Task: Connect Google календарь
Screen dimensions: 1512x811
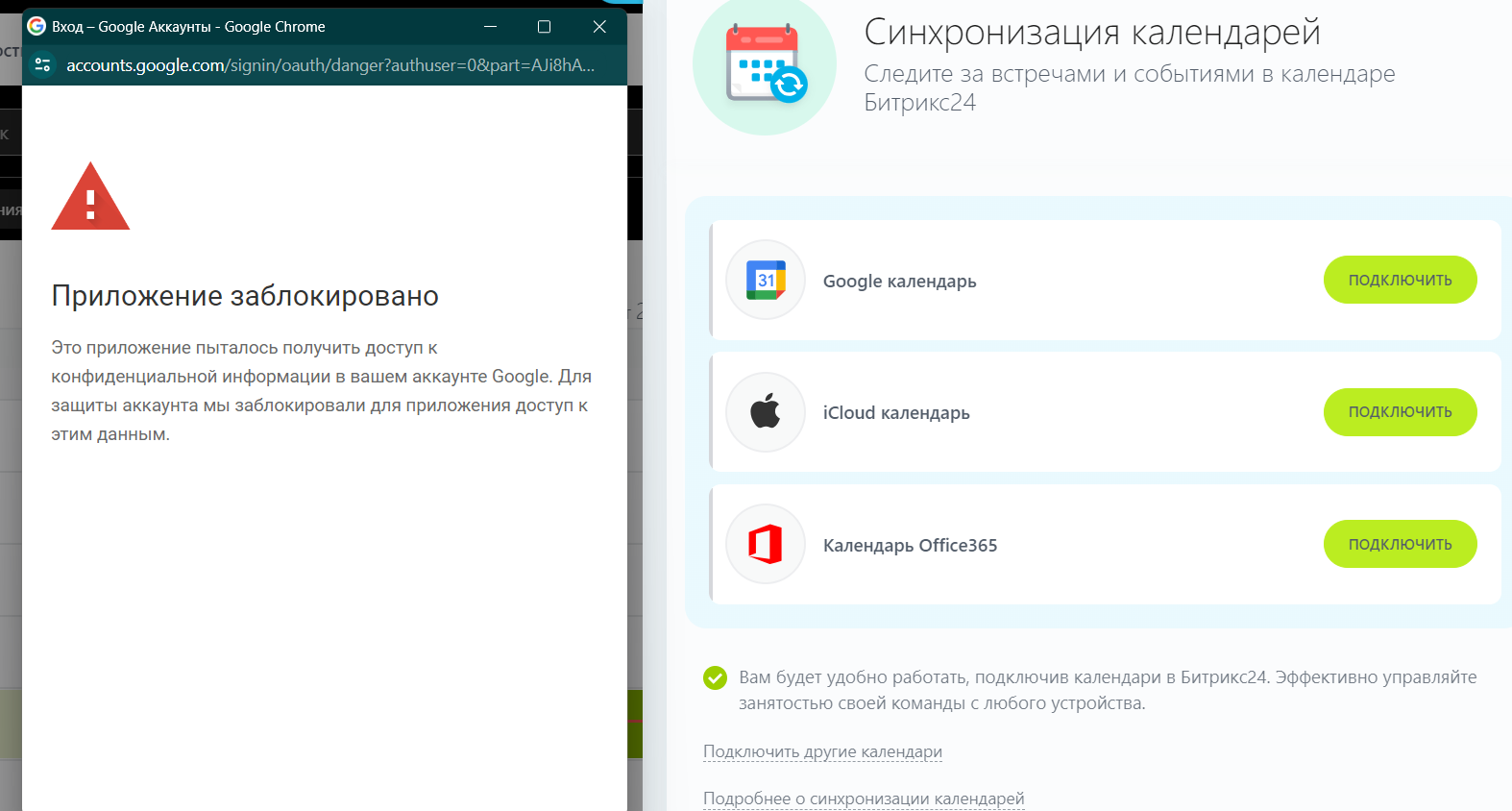Action: click(x=1400, y=280)
